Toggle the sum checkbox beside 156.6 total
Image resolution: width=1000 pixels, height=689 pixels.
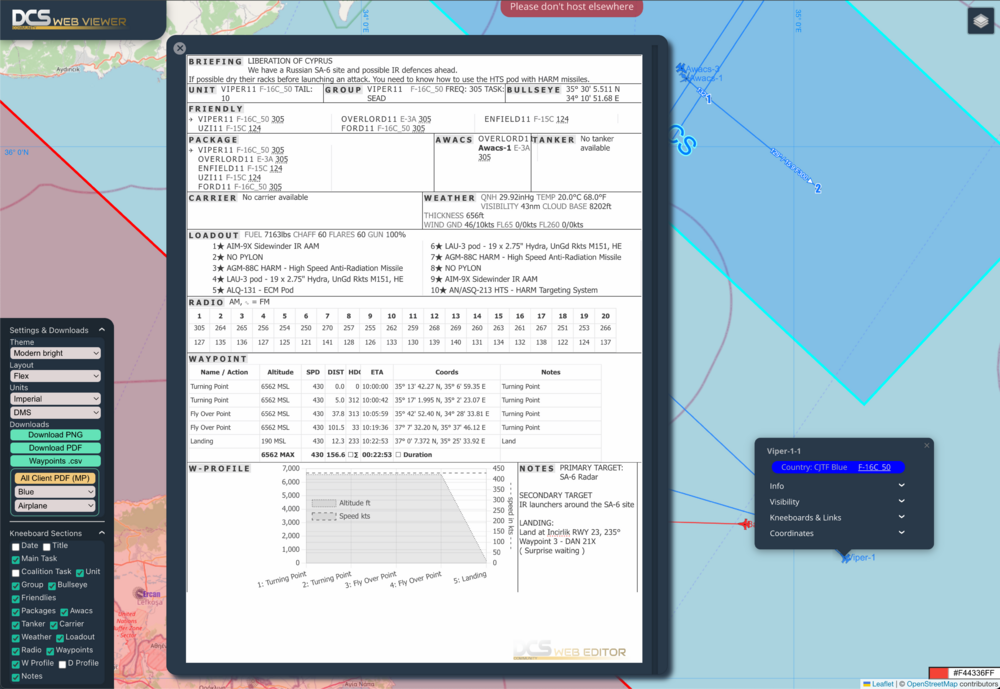tap(349, 455)
